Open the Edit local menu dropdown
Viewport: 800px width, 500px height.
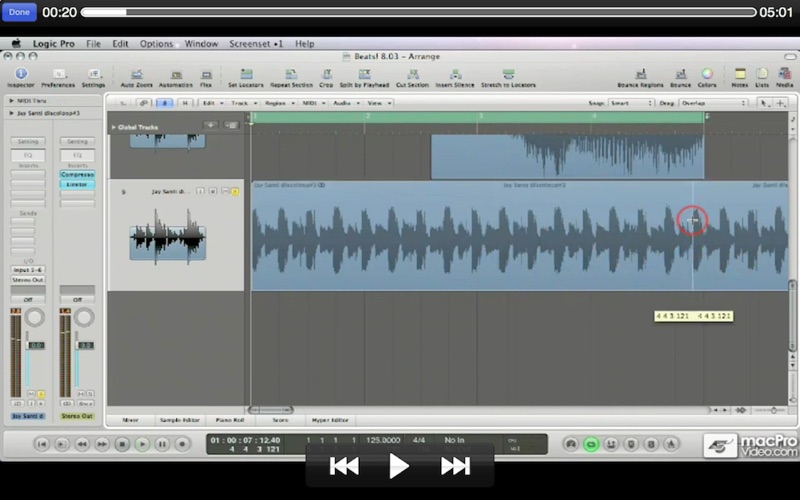[212, 103]
